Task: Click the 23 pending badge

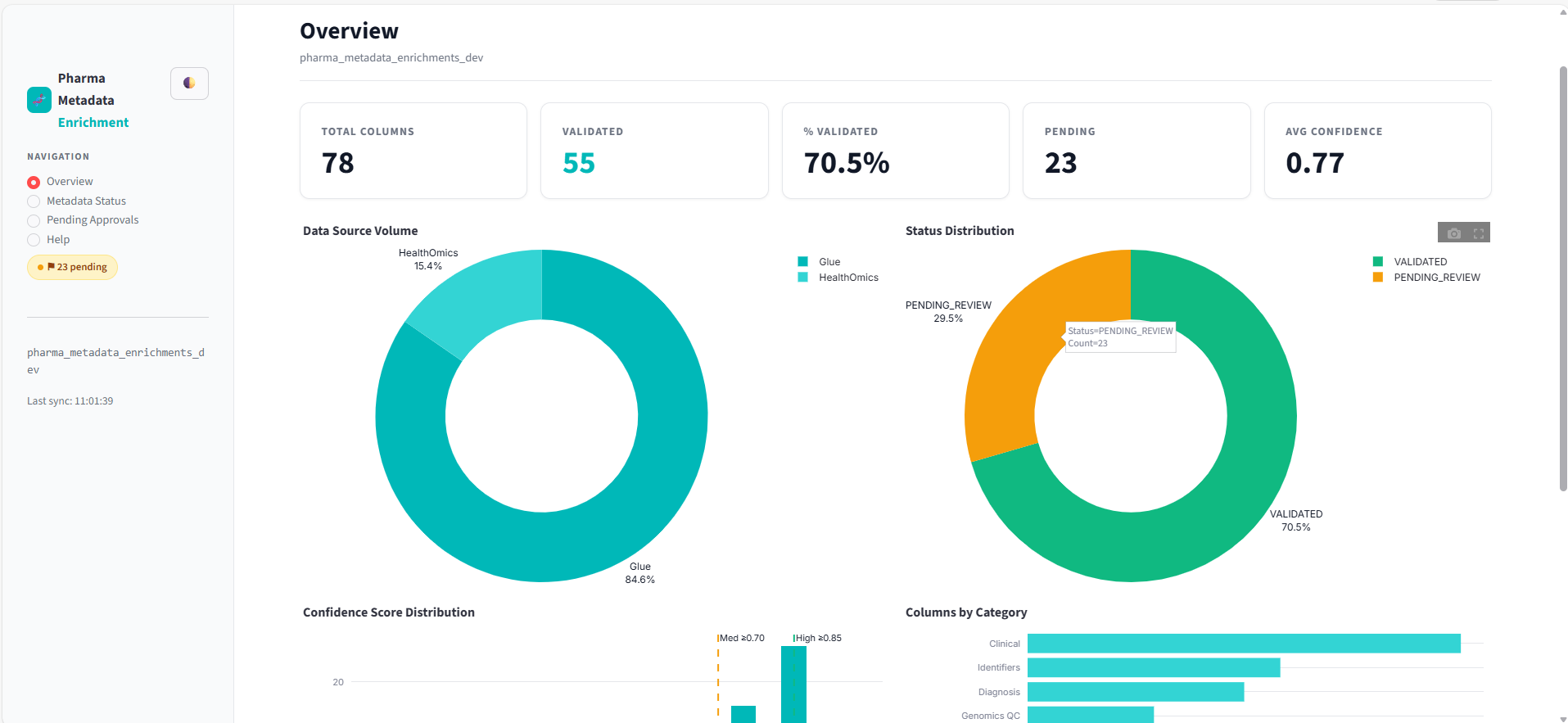Action: click(x=72, y=267)
